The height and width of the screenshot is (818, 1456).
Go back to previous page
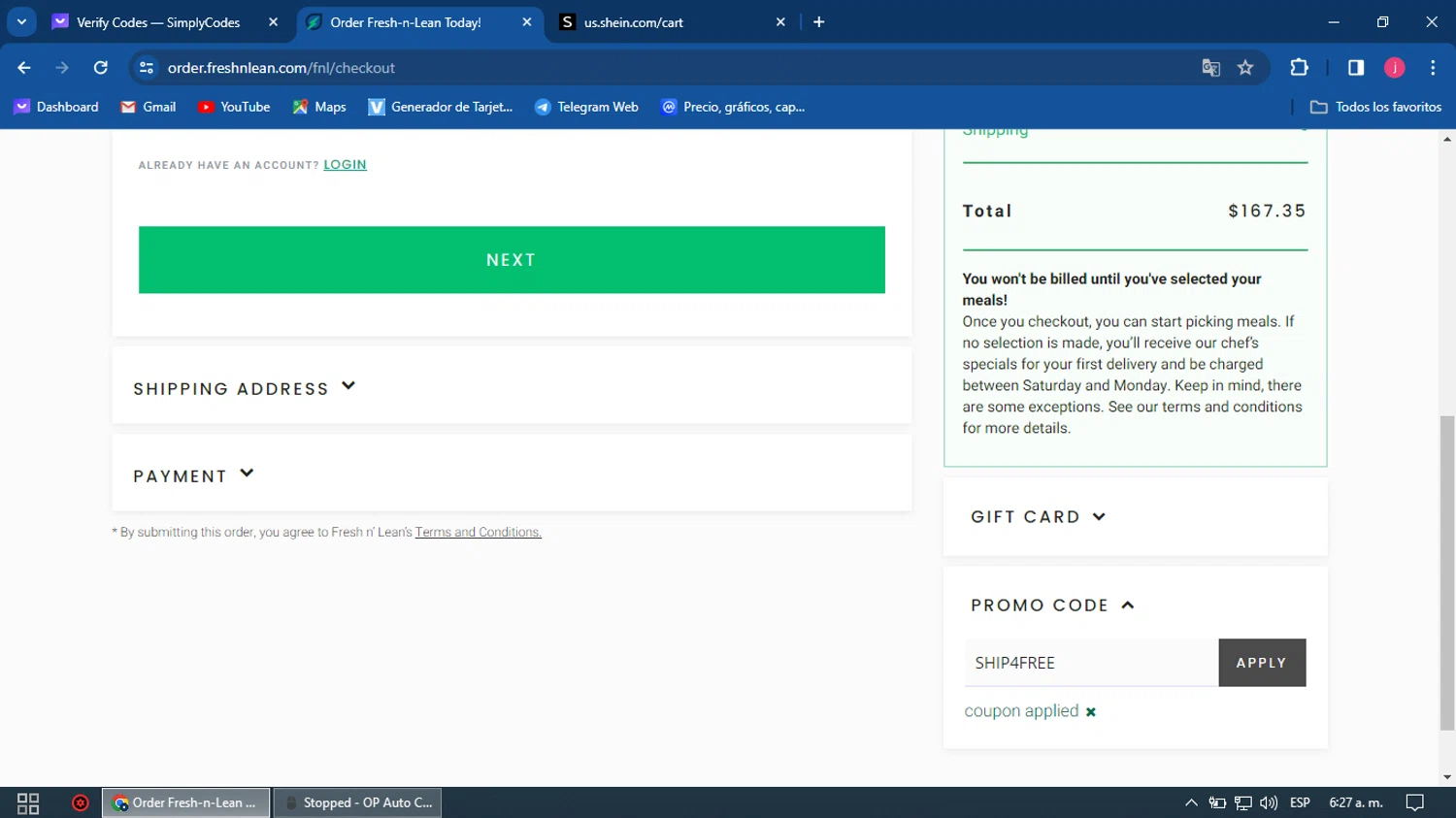[24, 68]
